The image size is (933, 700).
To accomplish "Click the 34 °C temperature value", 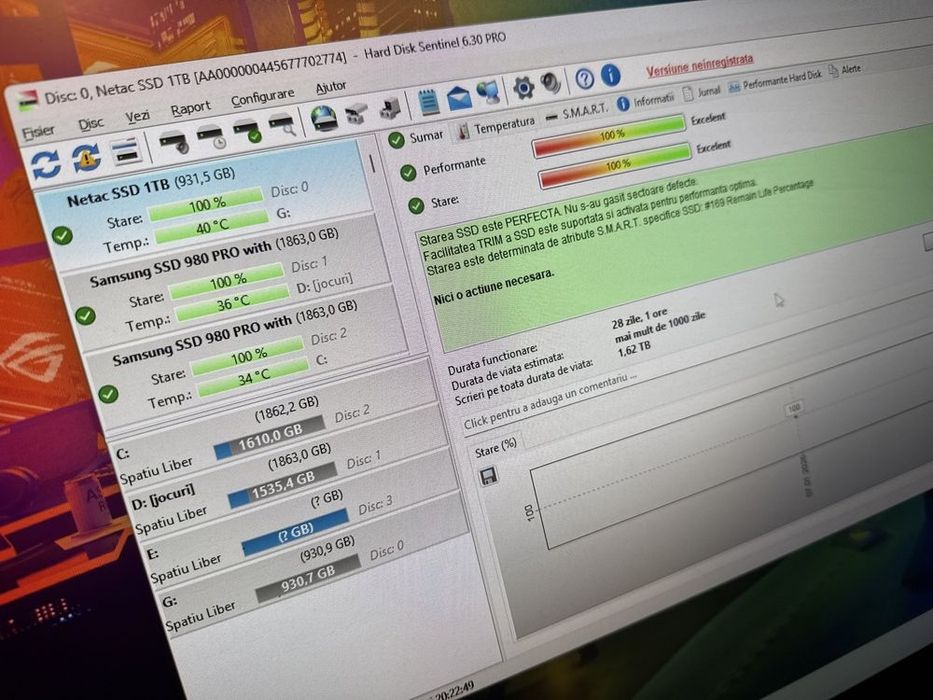I will pos(253,379).
